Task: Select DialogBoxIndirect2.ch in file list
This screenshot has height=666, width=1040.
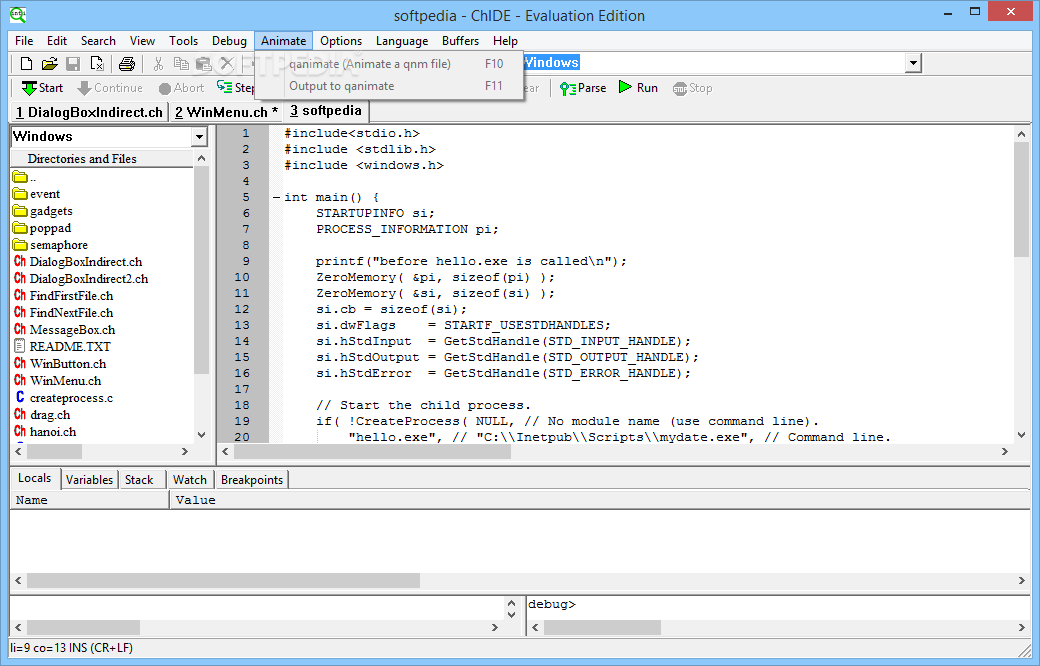Action: 81,279
